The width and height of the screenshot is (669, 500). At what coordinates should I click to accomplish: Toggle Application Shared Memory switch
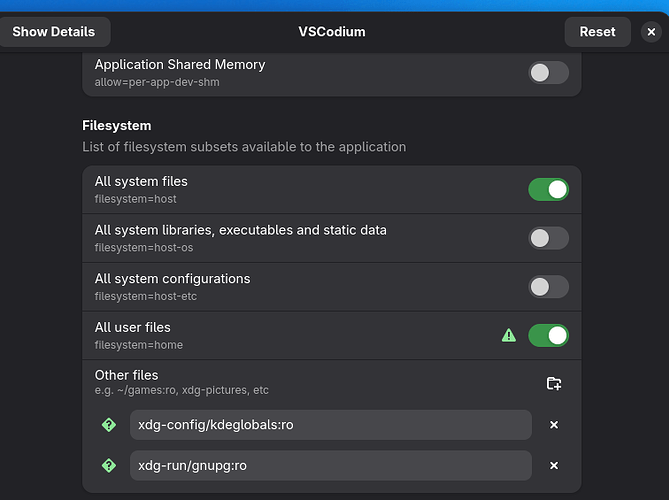pyautogui.click(x=548, y=73)
